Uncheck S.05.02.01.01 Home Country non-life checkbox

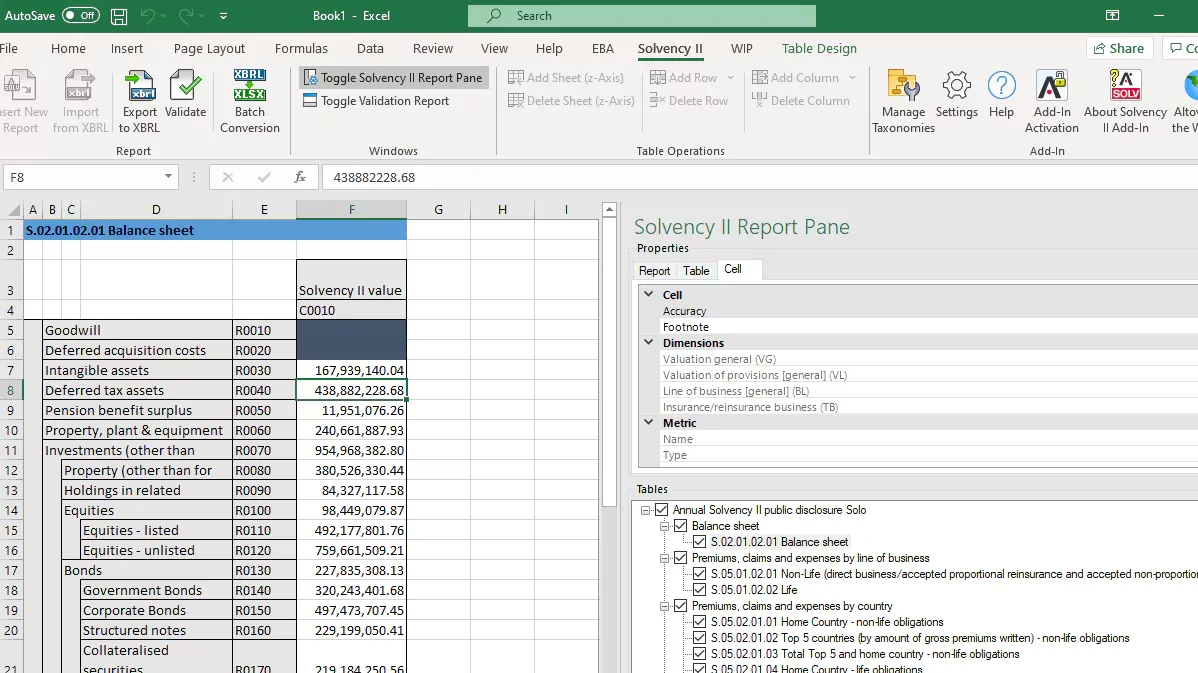[700, 622]
